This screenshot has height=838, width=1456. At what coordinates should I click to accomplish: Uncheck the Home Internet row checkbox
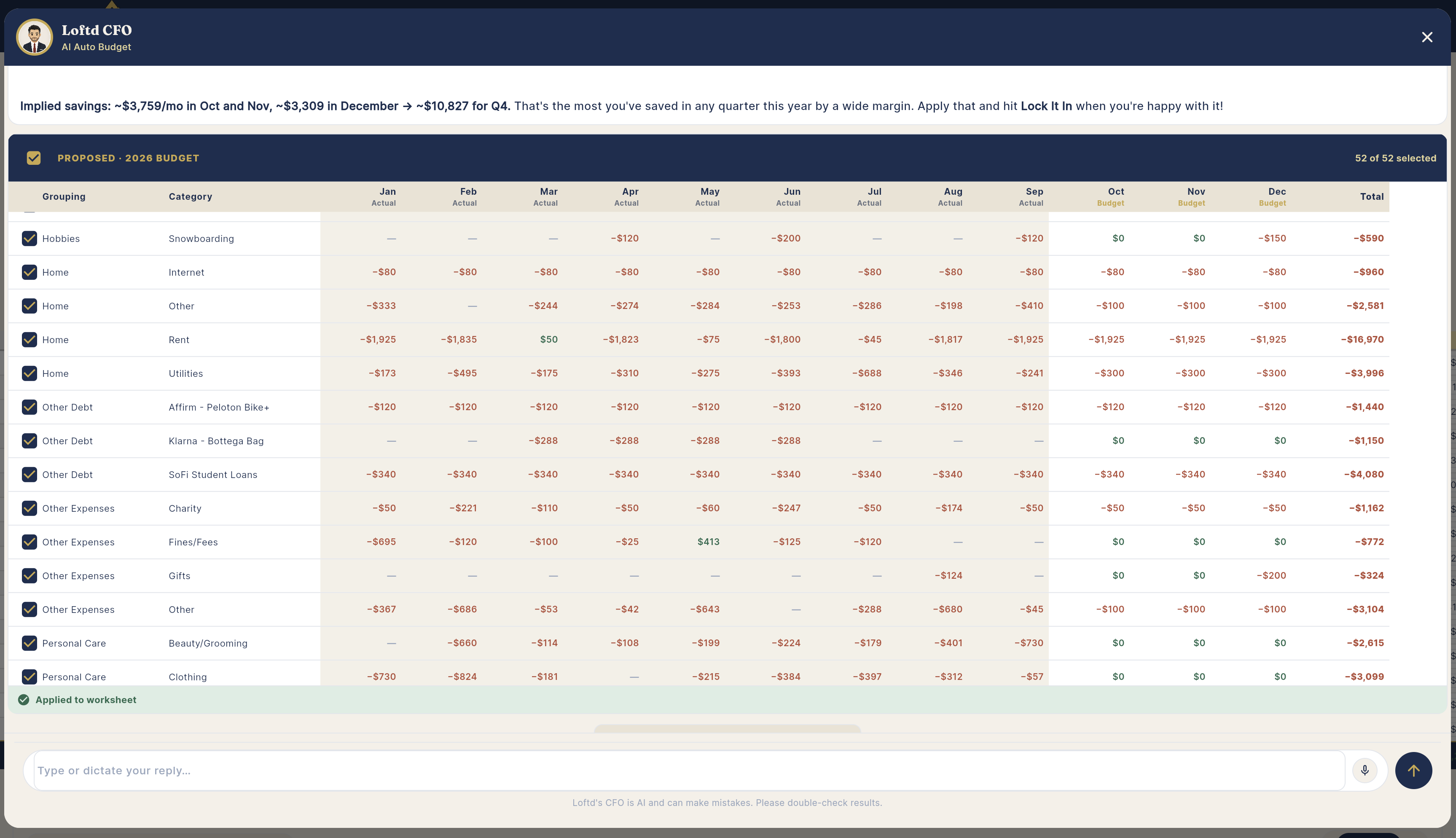(30, 272)
